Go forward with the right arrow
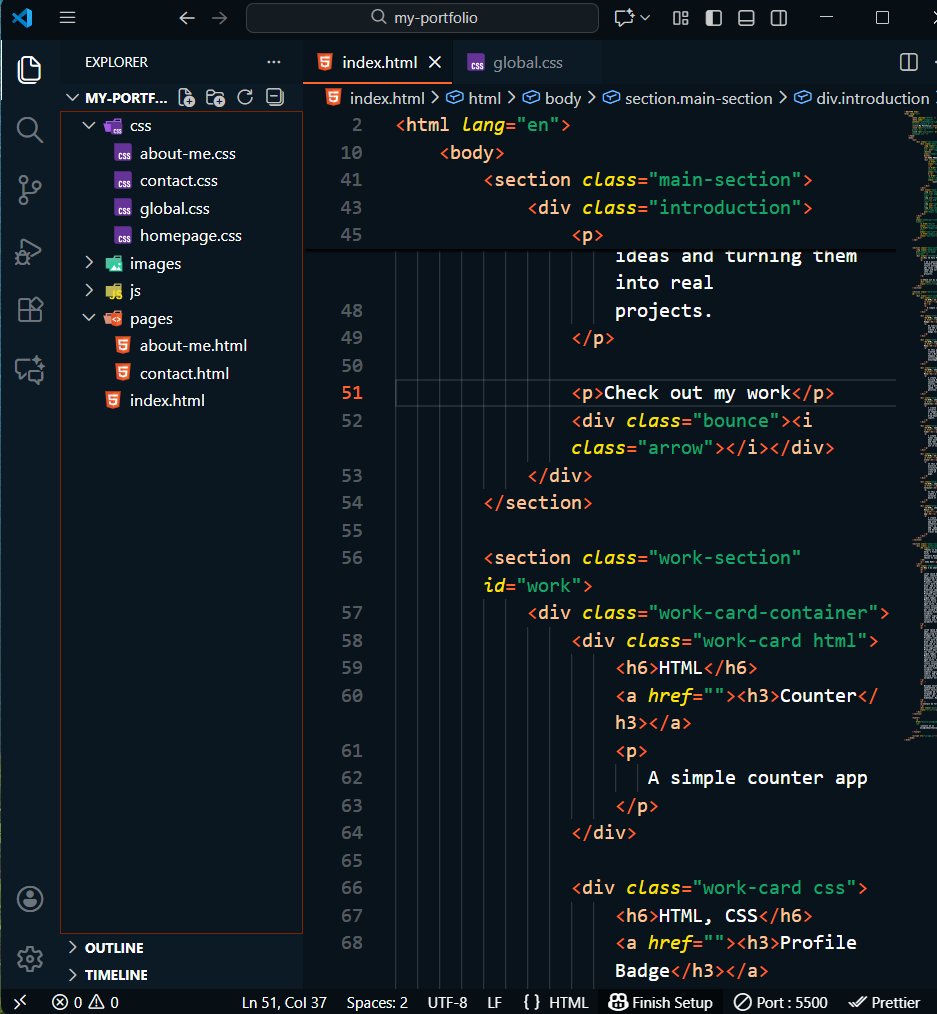Screen dimensions: 937x1014 pos(220,18)
